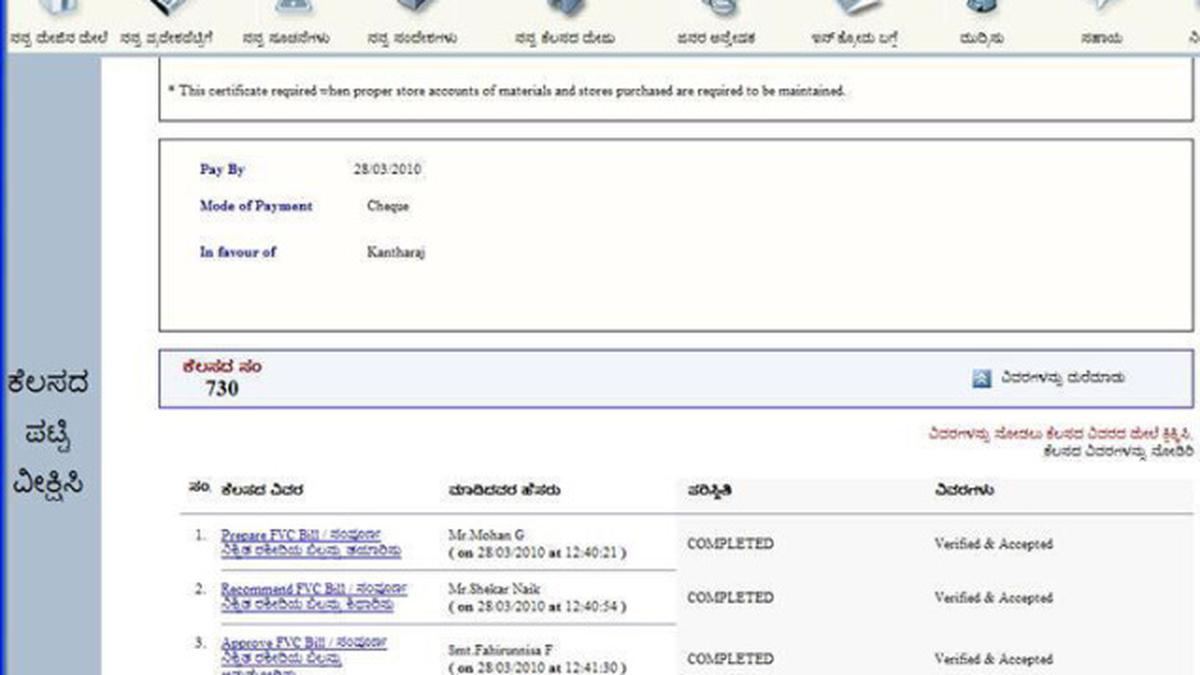Screen dimensions: 1200x675
Task: Click the work number 730
Action: coord(222,389)
